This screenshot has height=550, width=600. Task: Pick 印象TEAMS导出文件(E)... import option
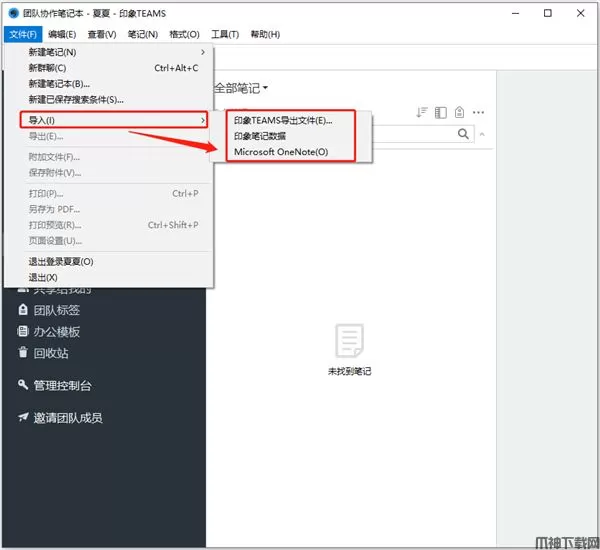[x=283, y=121]
